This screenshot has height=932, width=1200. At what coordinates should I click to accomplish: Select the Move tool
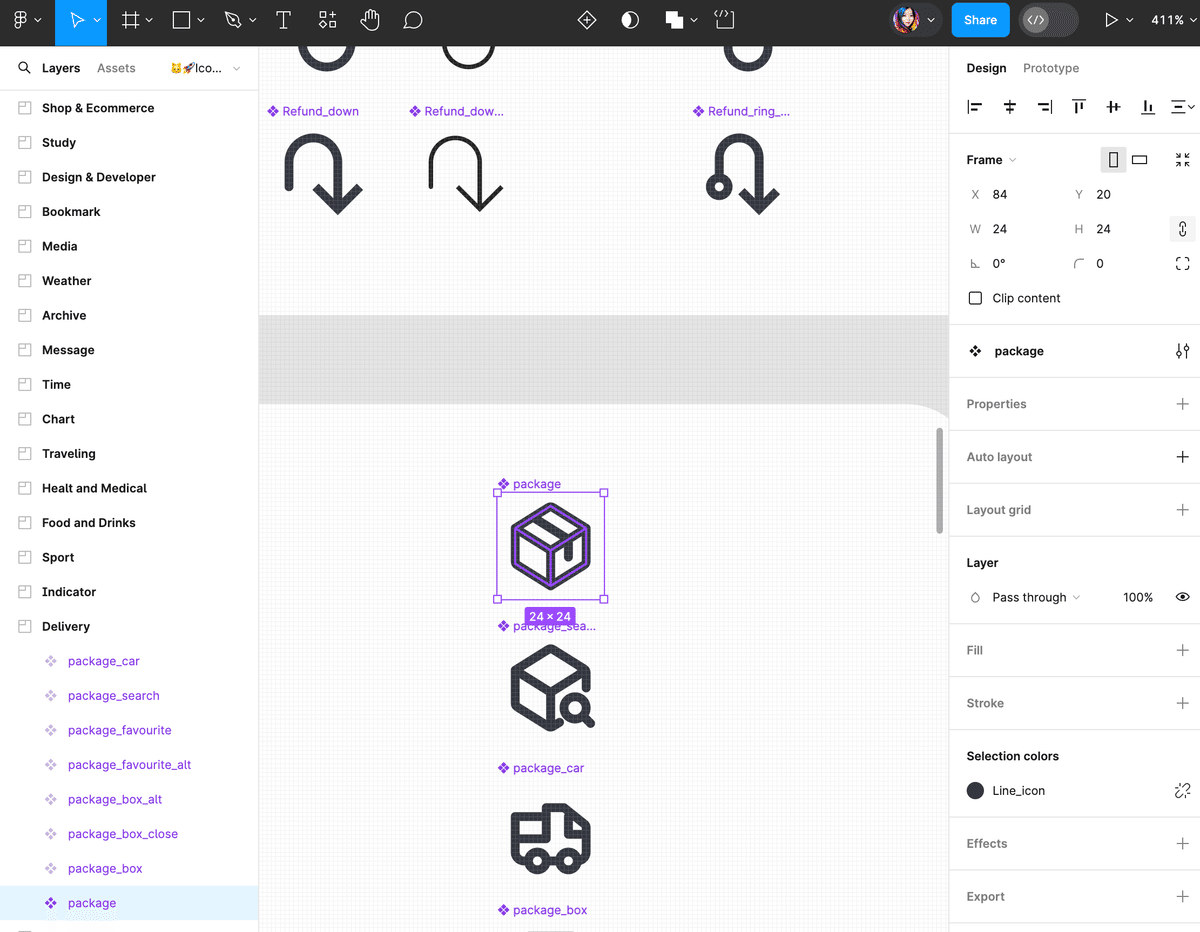tap(77, 20)
